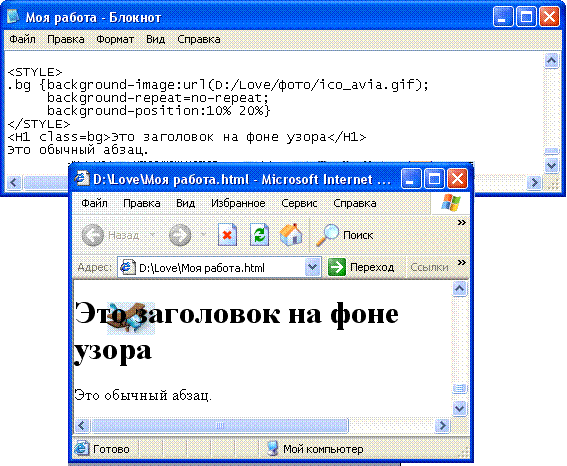Click the 'Мой компьютер' status text
This screenshot has height=466, width=567.
click(x=323, y=449)
